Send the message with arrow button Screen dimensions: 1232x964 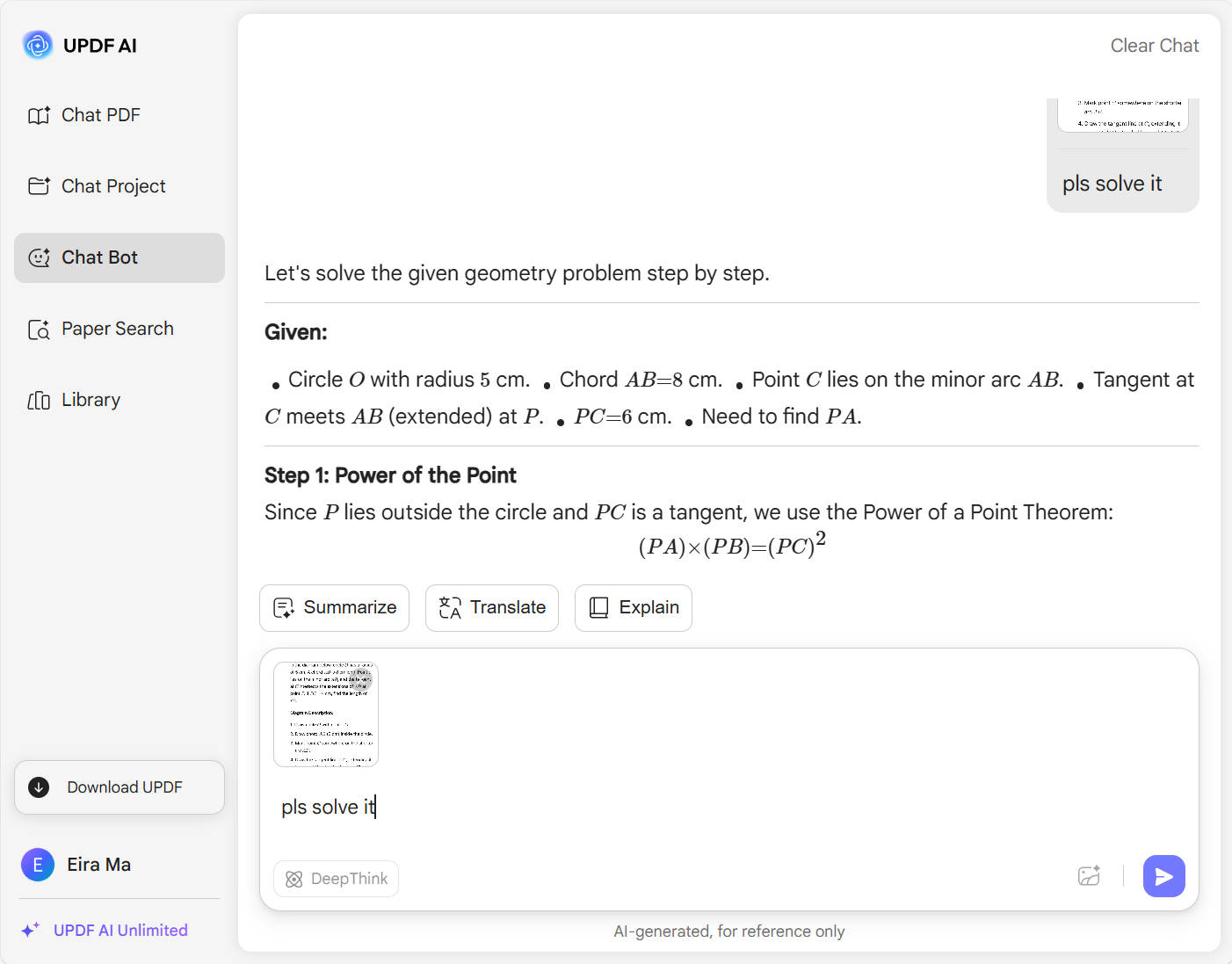coord(1163,876)
